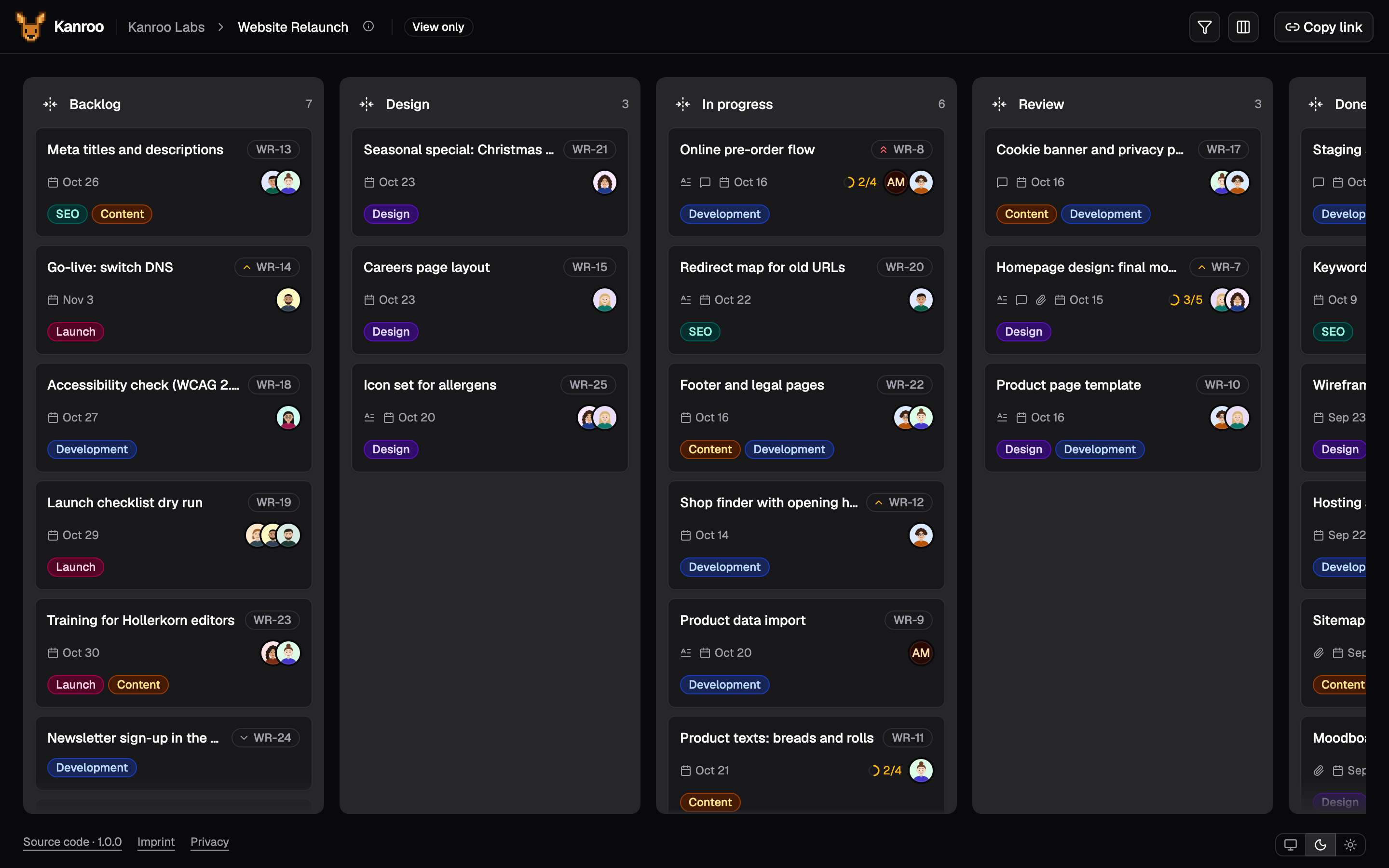Click the description icon on Icon set for allergens
The height and width of the screenshot is (868, 1389).
(x=369, y=417)
